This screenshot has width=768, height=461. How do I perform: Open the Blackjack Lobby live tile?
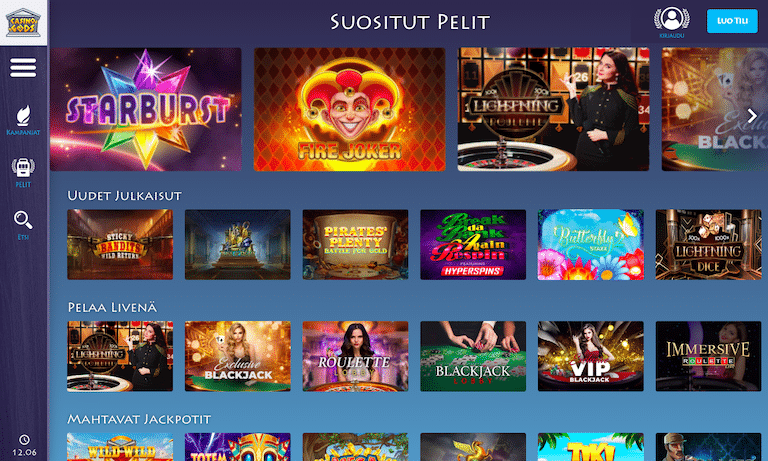(x=473, y=356)
